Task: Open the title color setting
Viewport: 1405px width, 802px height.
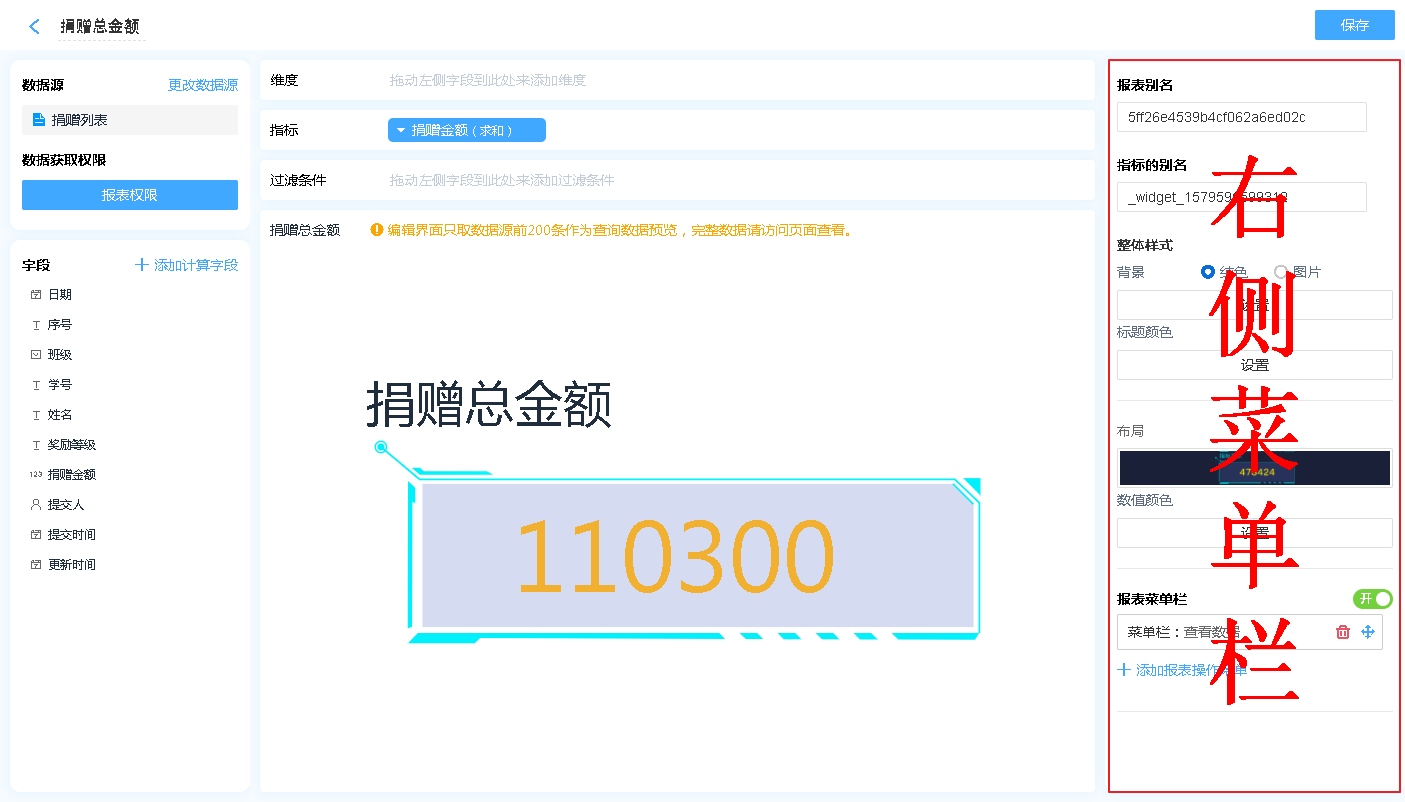Action: tap(1254, 365)
